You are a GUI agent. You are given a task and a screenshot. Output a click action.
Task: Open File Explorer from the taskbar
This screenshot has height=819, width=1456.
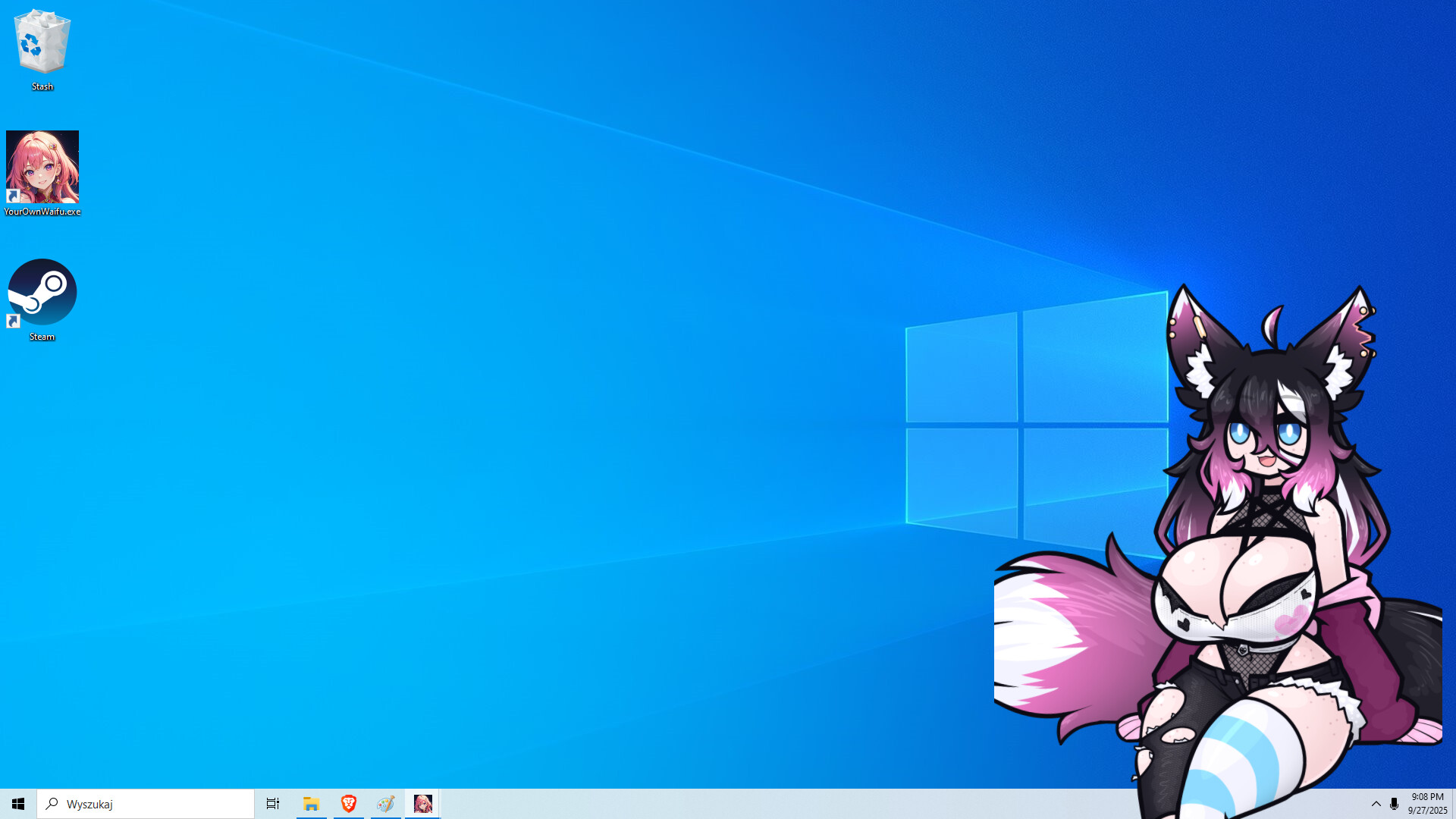pos(311,803)
